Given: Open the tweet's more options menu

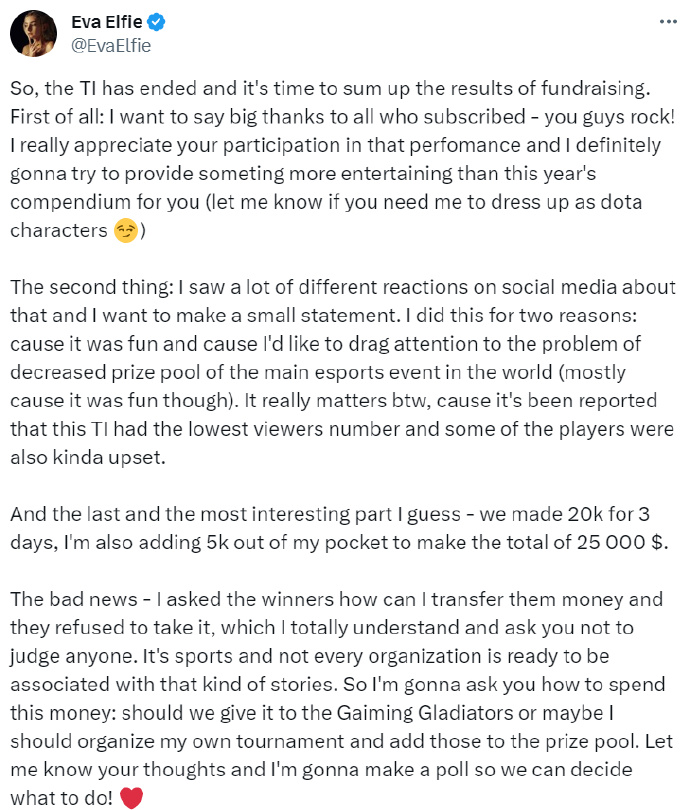Looking at the screenshot, I should 660,21.
